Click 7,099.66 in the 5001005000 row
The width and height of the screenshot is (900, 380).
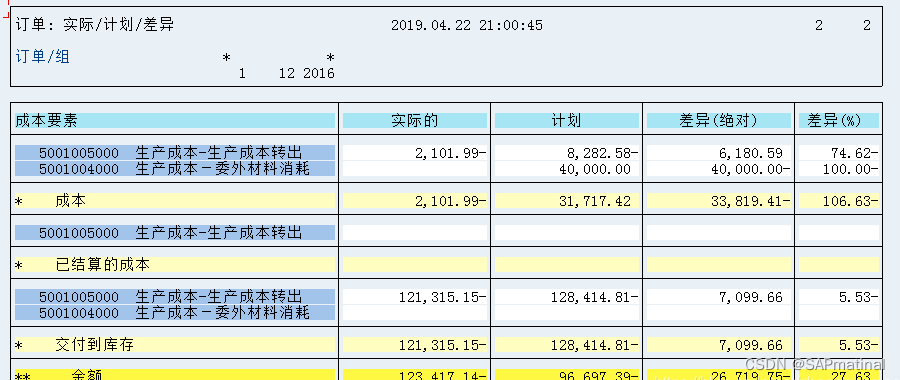point(751,297)
